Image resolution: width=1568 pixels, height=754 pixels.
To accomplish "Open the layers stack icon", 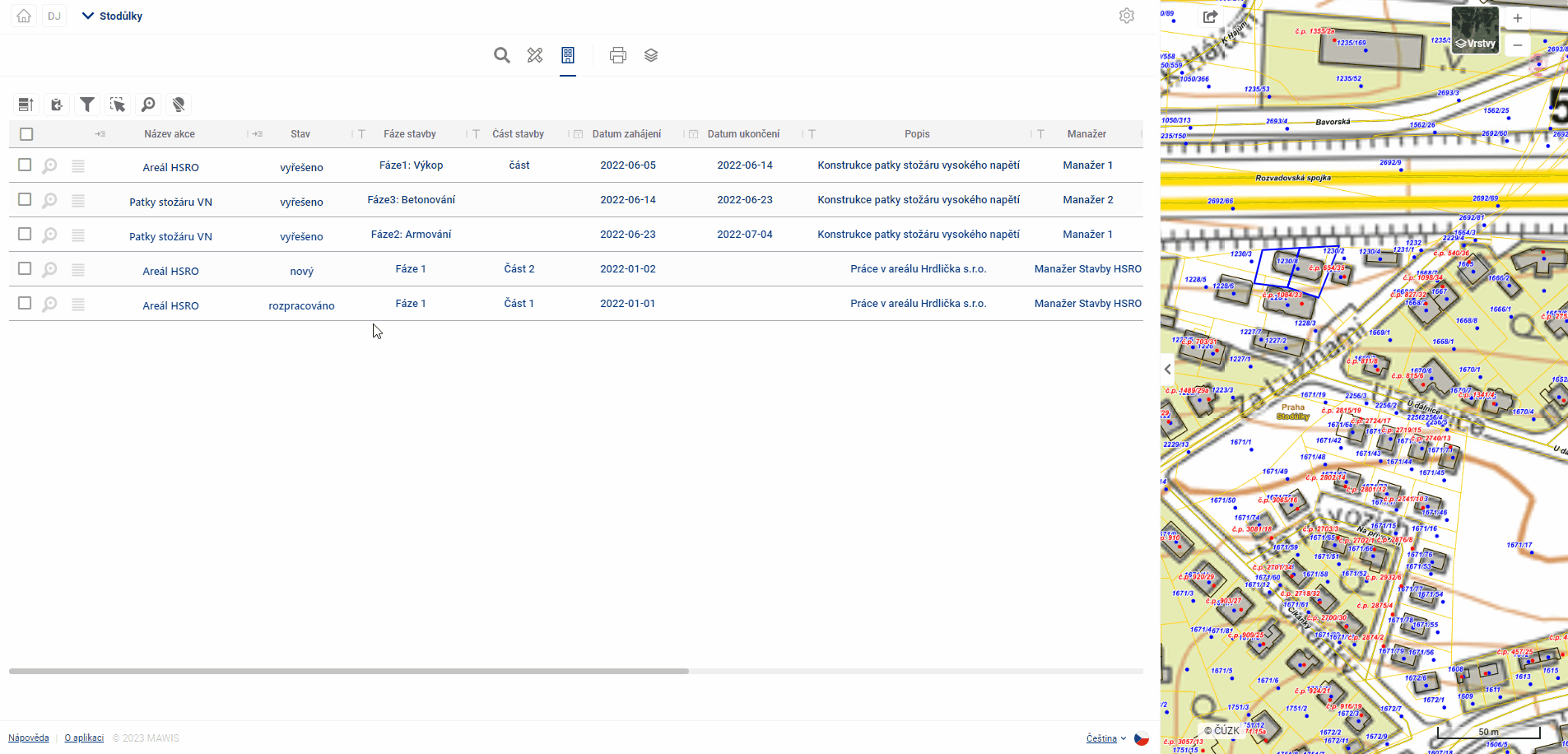I will point(651,55).
